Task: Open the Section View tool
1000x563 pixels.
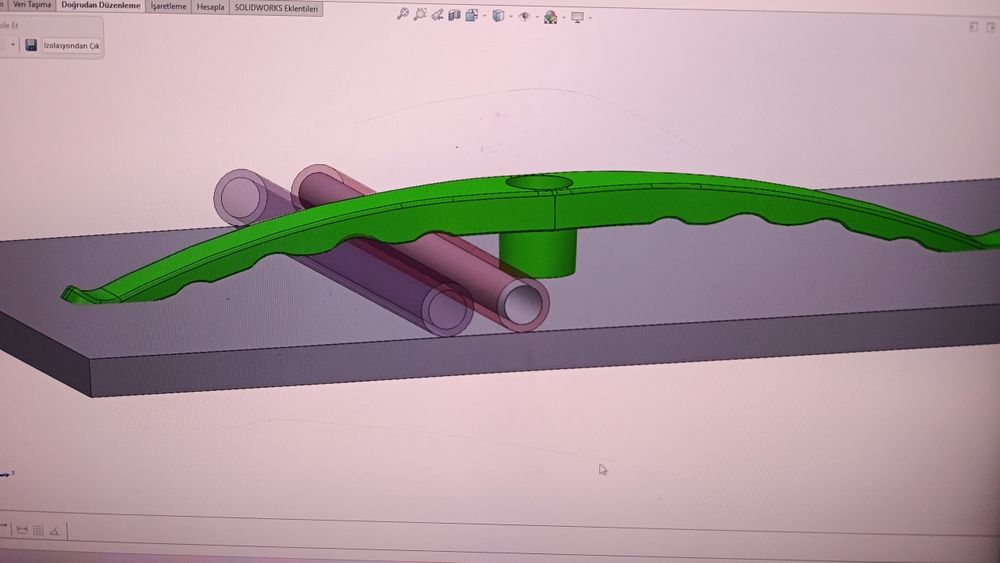Action: coord(454,15)
